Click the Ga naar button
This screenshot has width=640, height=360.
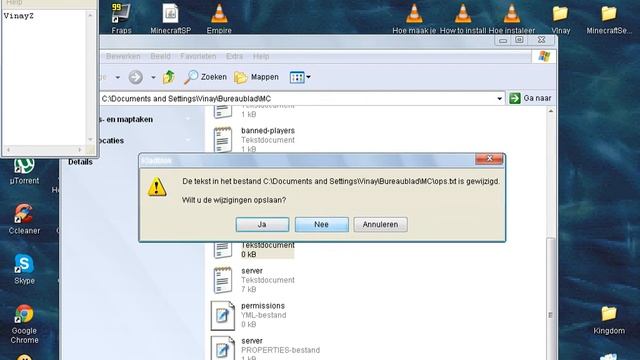coord(530,98)
